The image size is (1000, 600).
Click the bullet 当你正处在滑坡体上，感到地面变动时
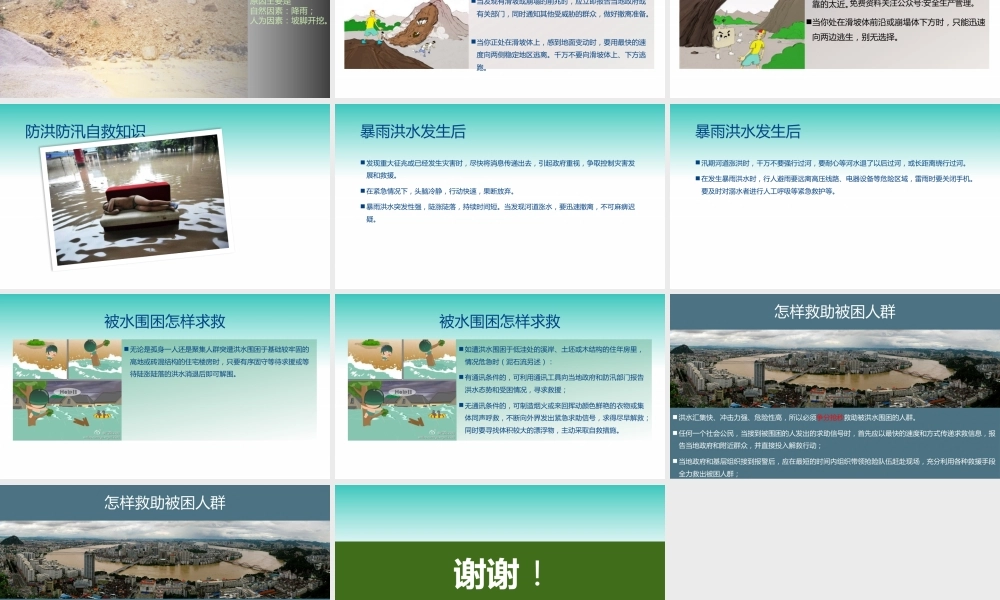(x=559, y=55)
